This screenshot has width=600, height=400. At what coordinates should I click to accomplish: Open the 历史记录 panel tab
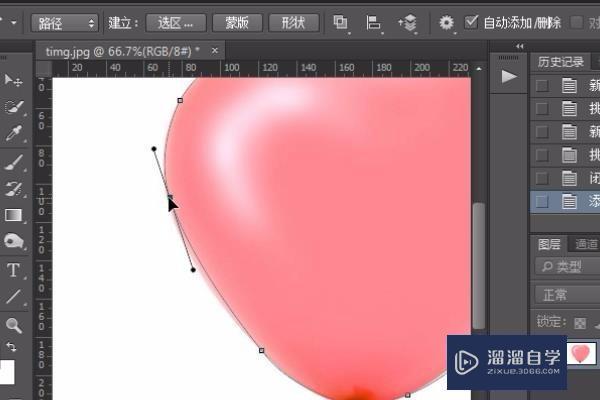[561, 62]
